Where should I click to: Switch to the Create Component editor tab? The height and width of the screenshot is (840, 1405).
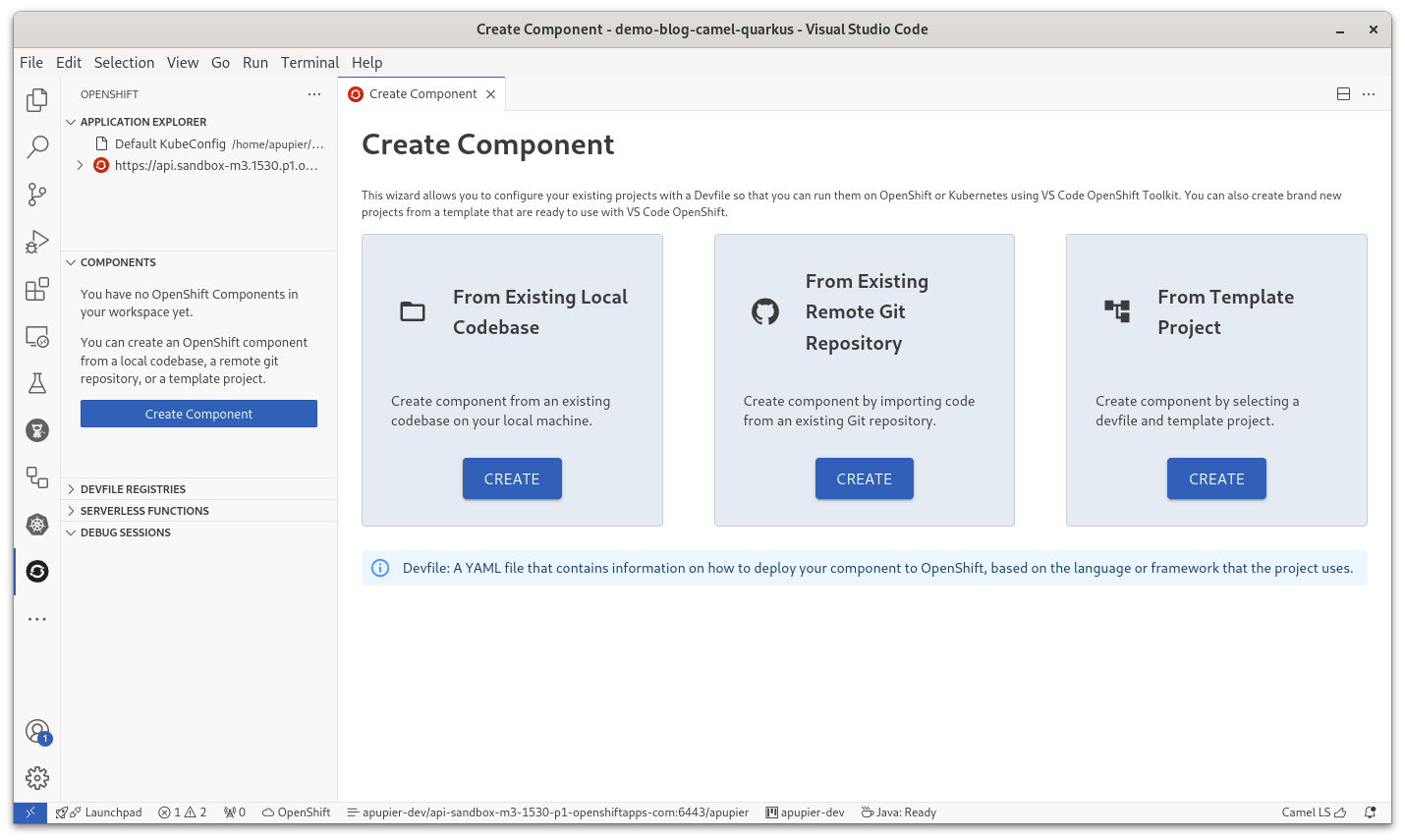421,93
